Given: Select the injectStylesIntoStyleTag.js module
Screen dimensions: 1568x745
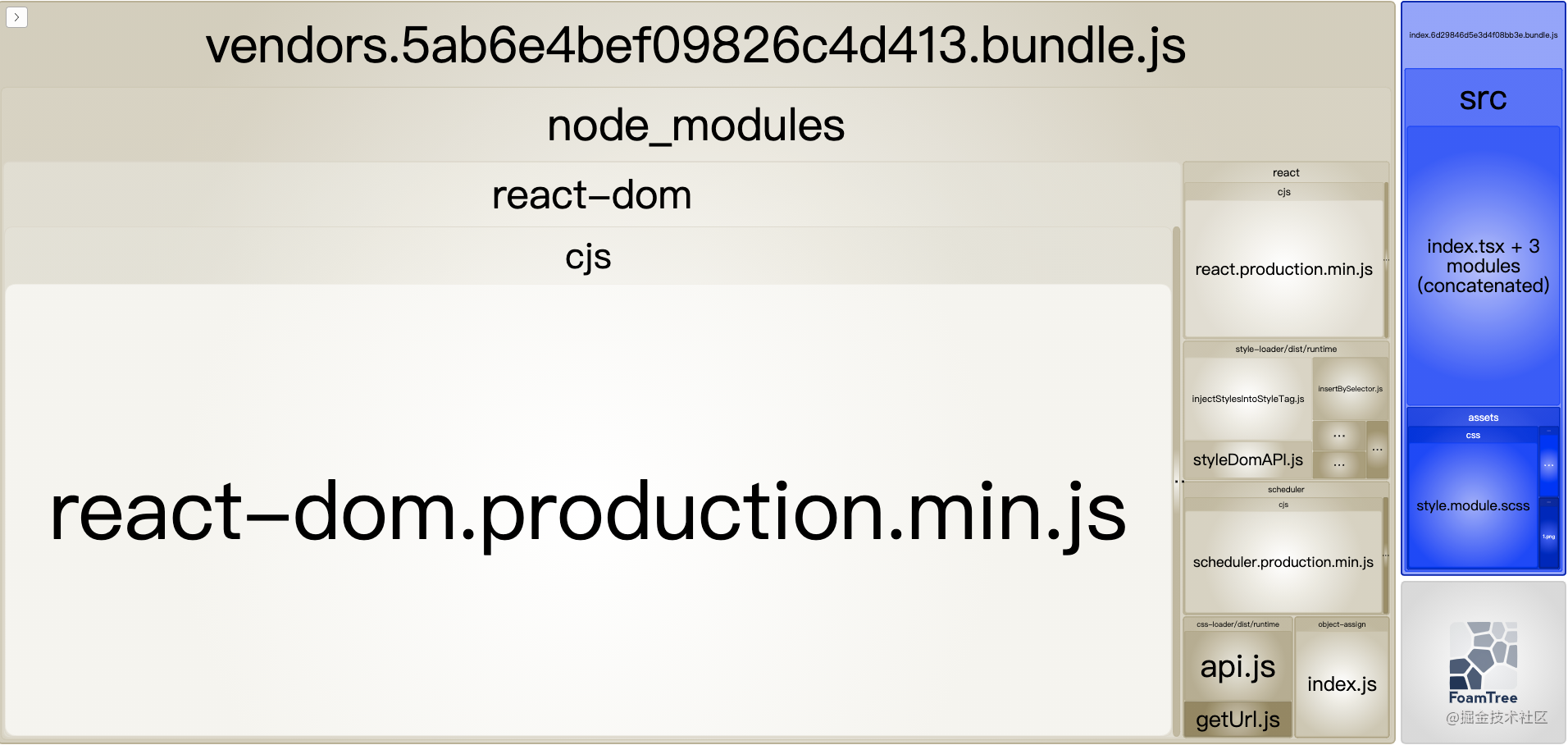Looking at the screenshot, I should [1247, 399].
